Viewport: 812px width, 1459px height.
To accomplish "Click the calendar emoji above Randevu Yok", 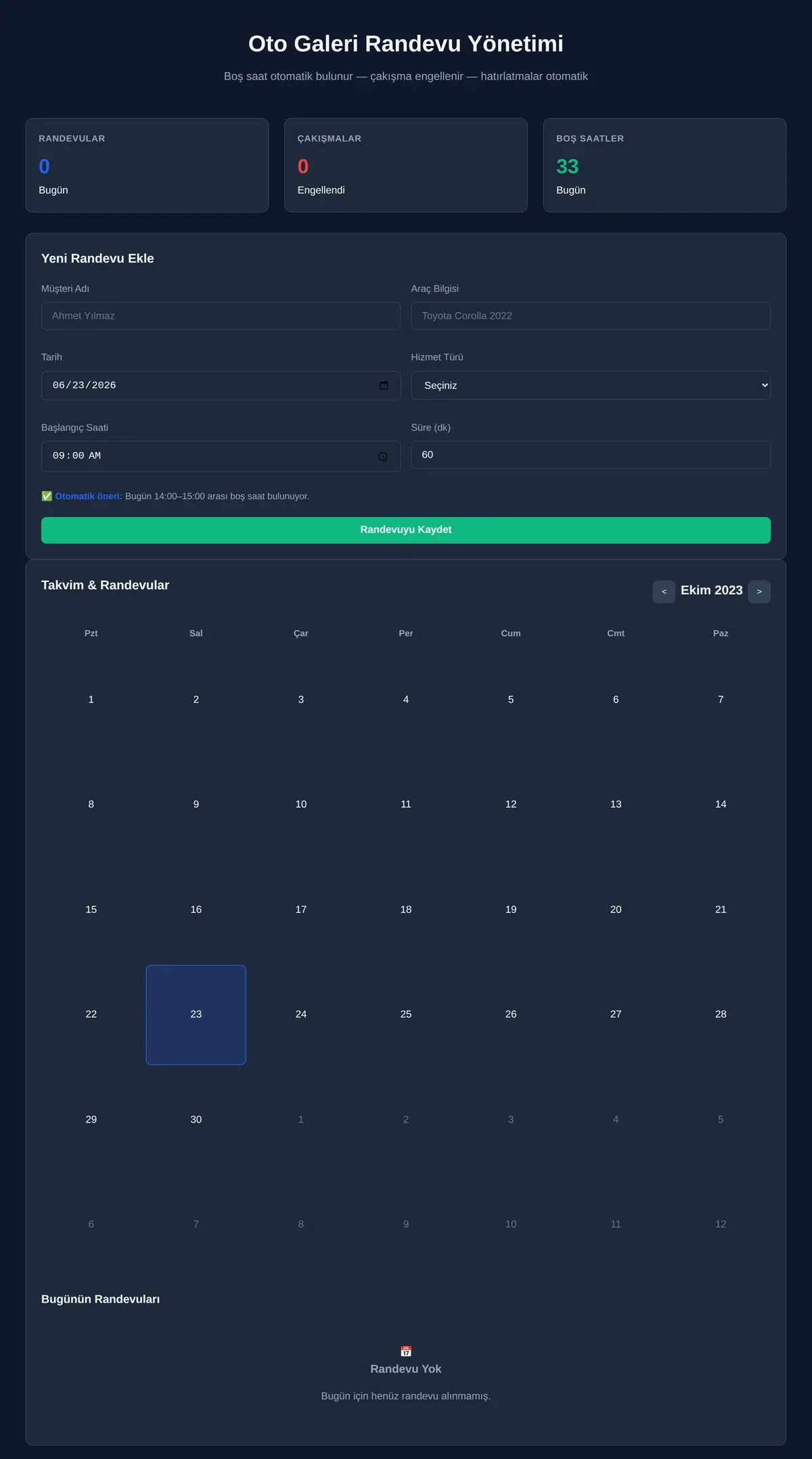I will point(406,1351).
